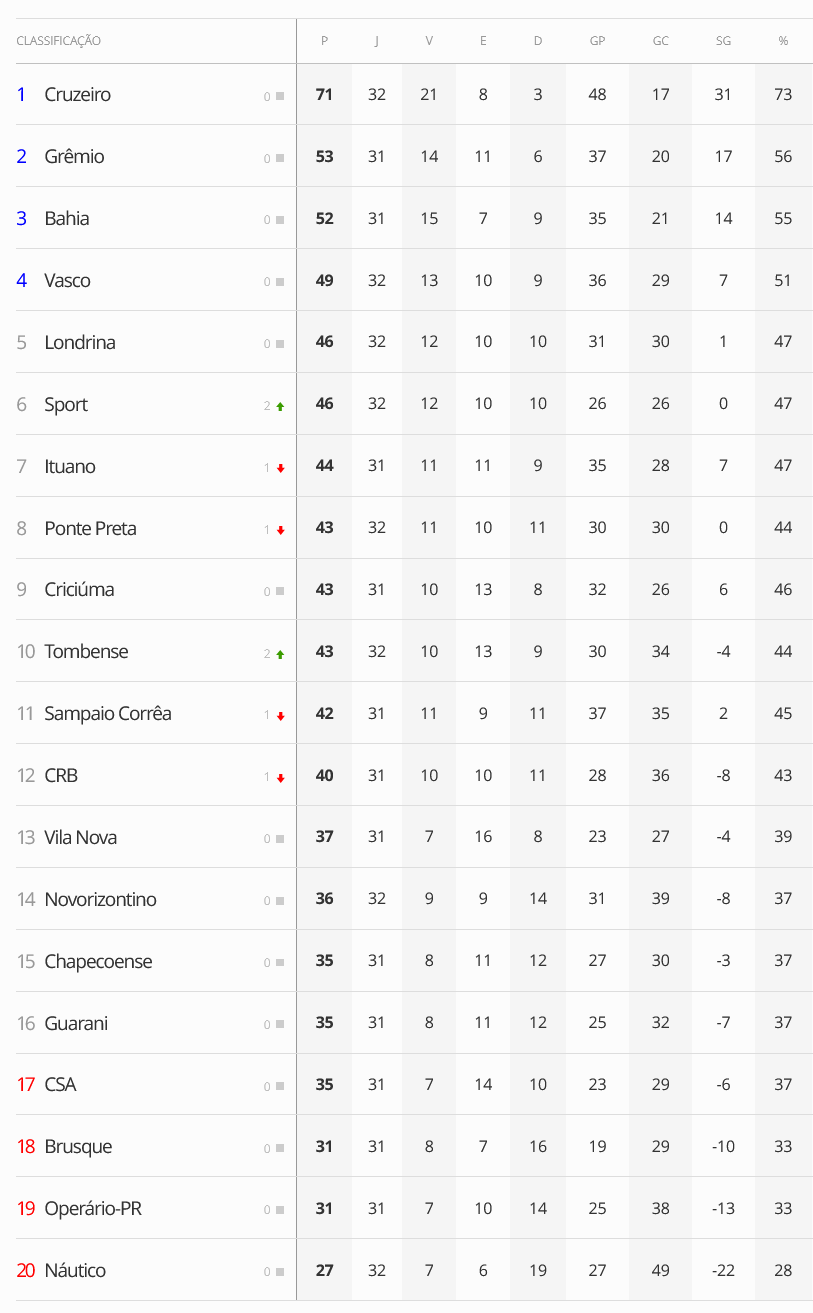The width and height of the screenshot is (813, 1313).
Task: Click the CLASSIFICAÇÃO header label
Action: coord(58,41)
